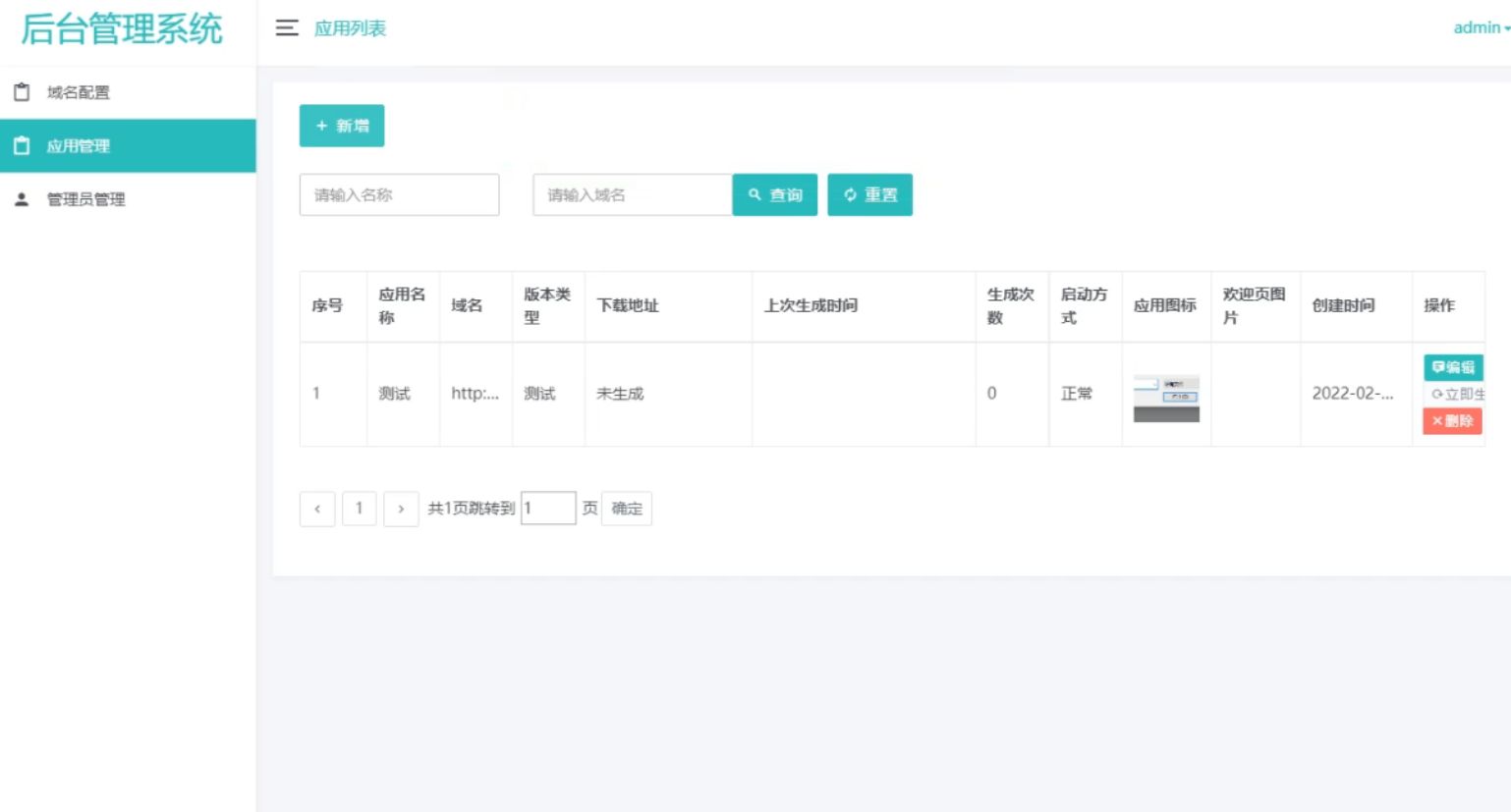The width and height of the screenshot is (1511, 812).
Task: Click the clipboard icon beside 域名配置
Action: point(20,91)
